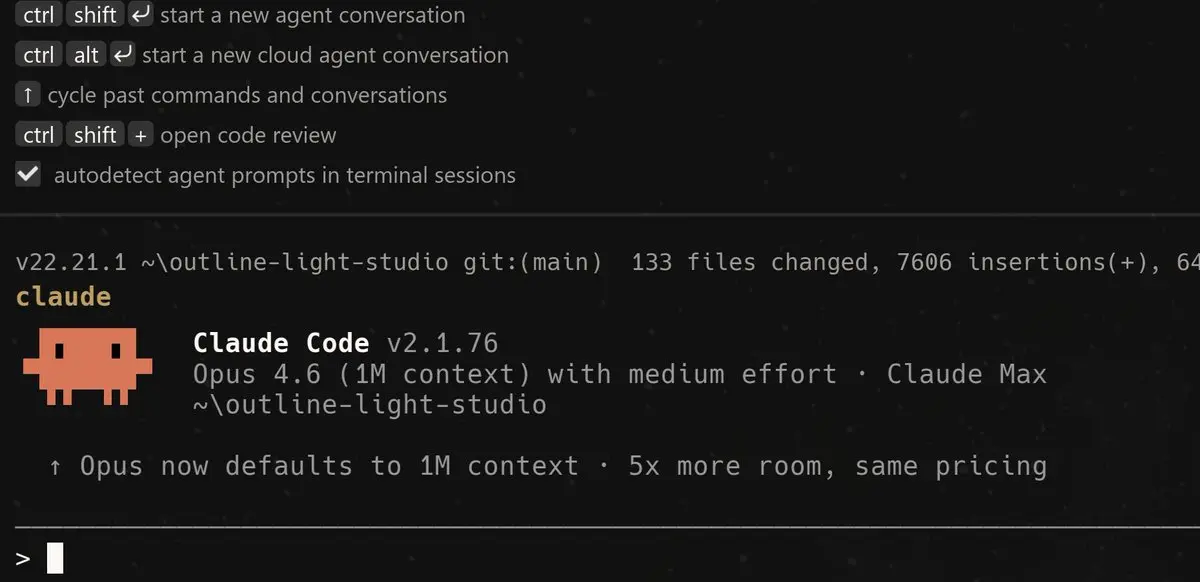Open code review via its shortcut hint
This screenshot has width=1200, height=582.
click(248, 135)
